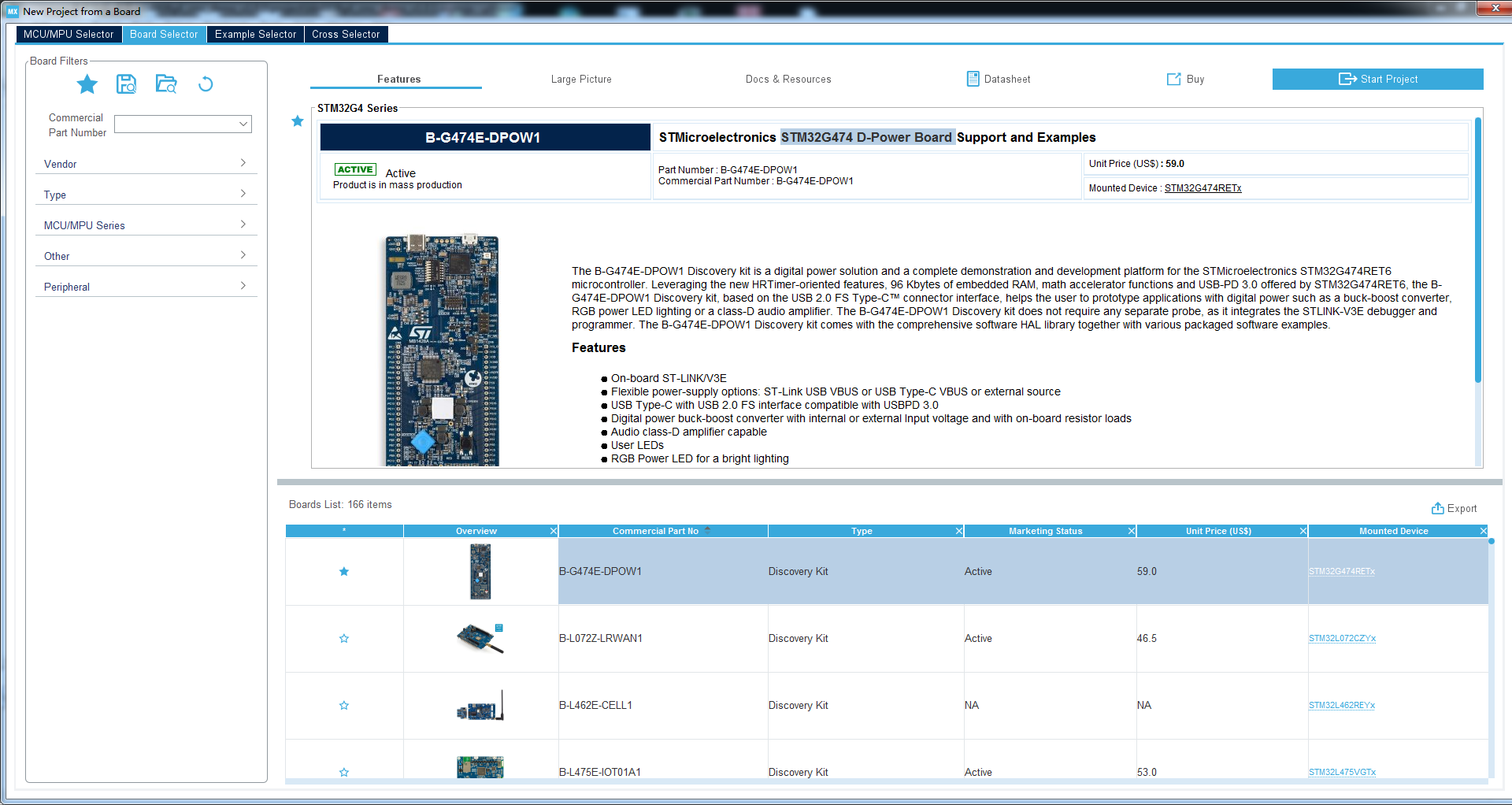This screenshot has width=1512, height=805.
Task: Switch to the Example Selector tab
Action: click(255, 34)
